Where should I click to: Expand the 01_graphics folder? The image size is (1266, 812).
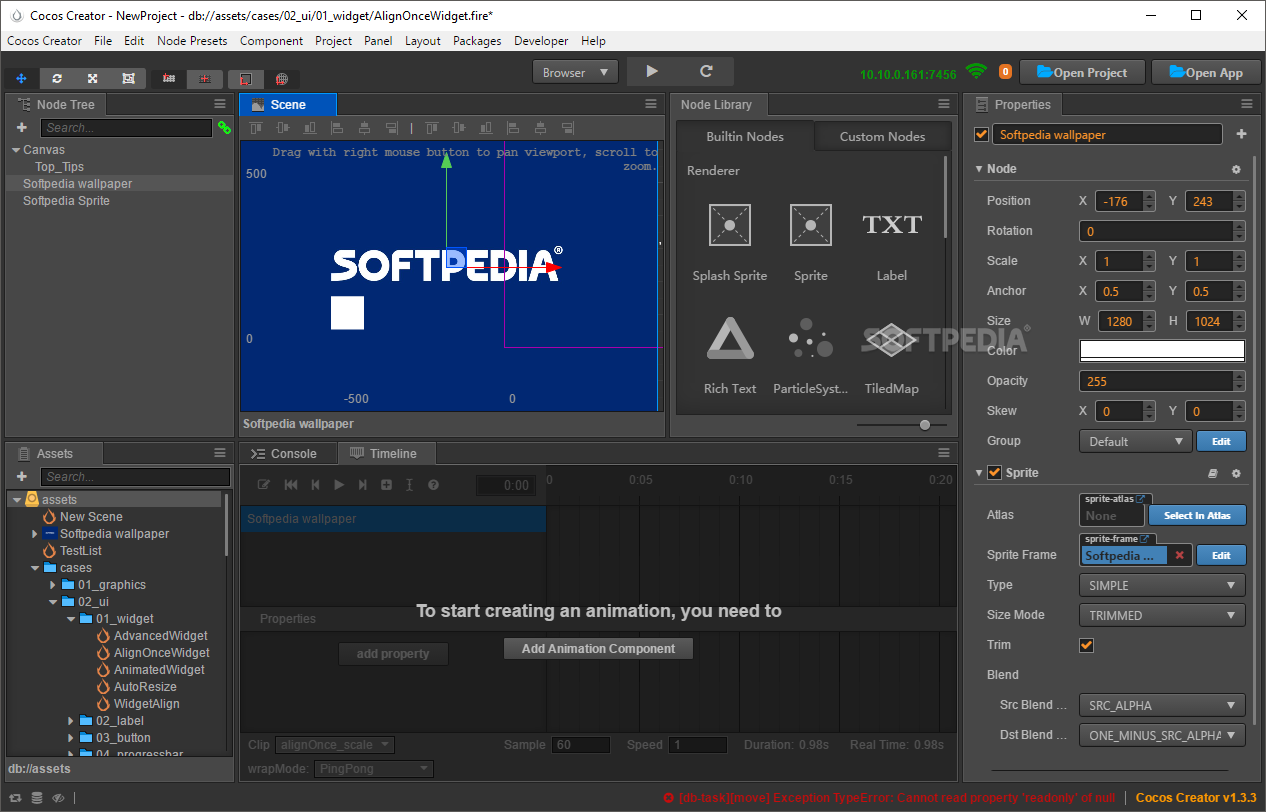[x=52, y=585]
